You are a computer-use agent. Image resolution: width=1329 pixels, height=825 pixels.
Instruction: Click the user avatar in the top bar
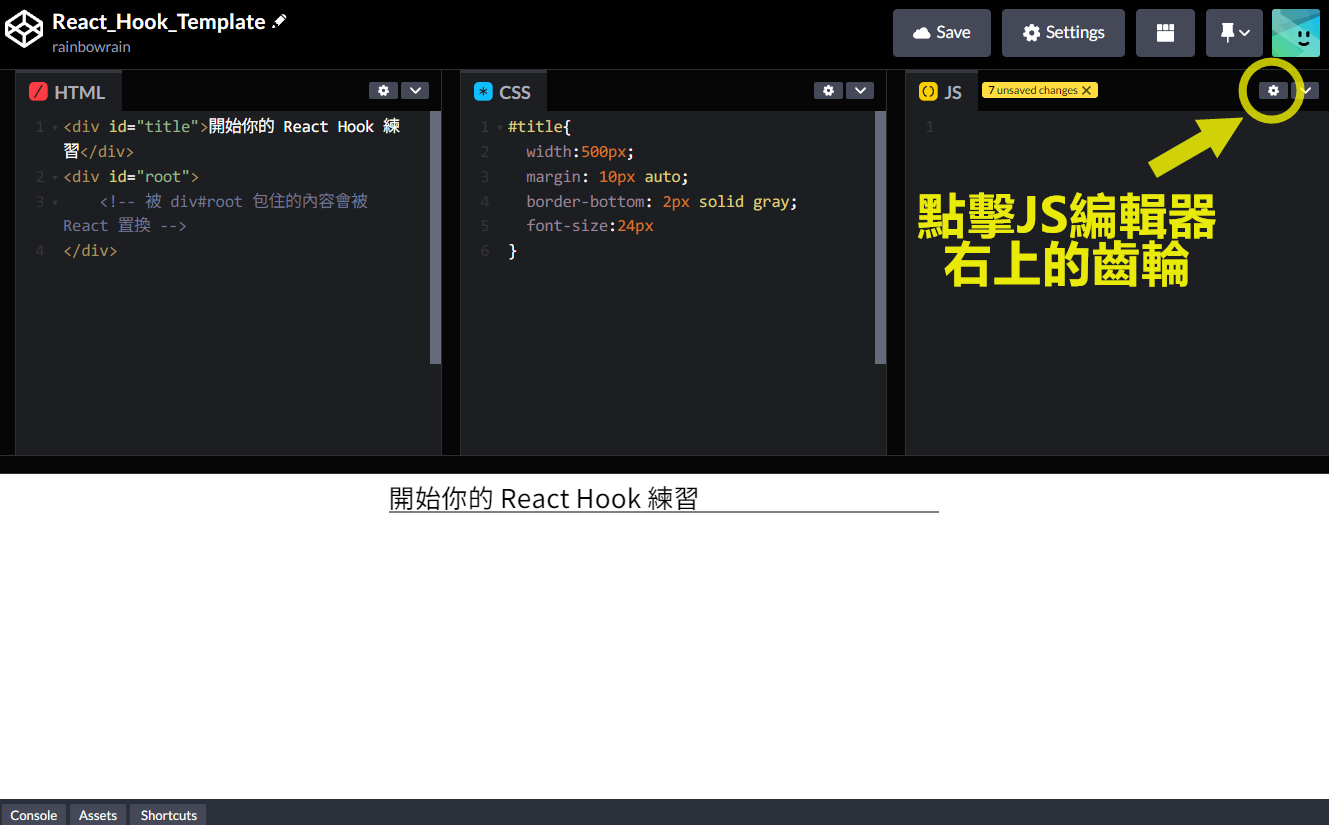[1296, 32]
